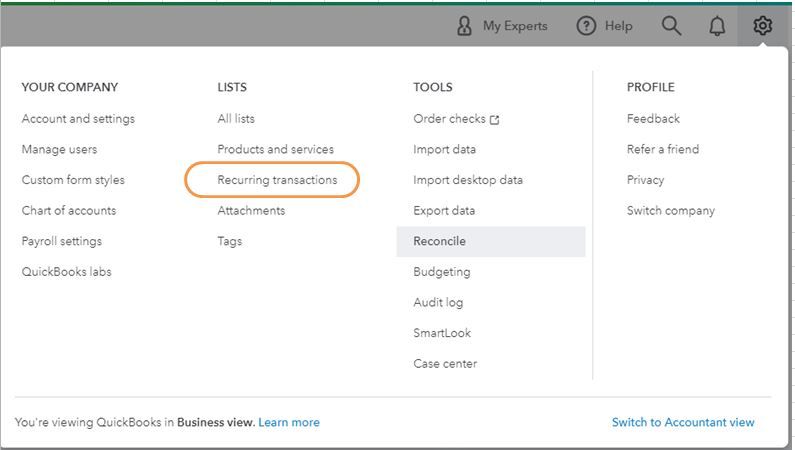Click LISTS column heading

click(232, 87)
